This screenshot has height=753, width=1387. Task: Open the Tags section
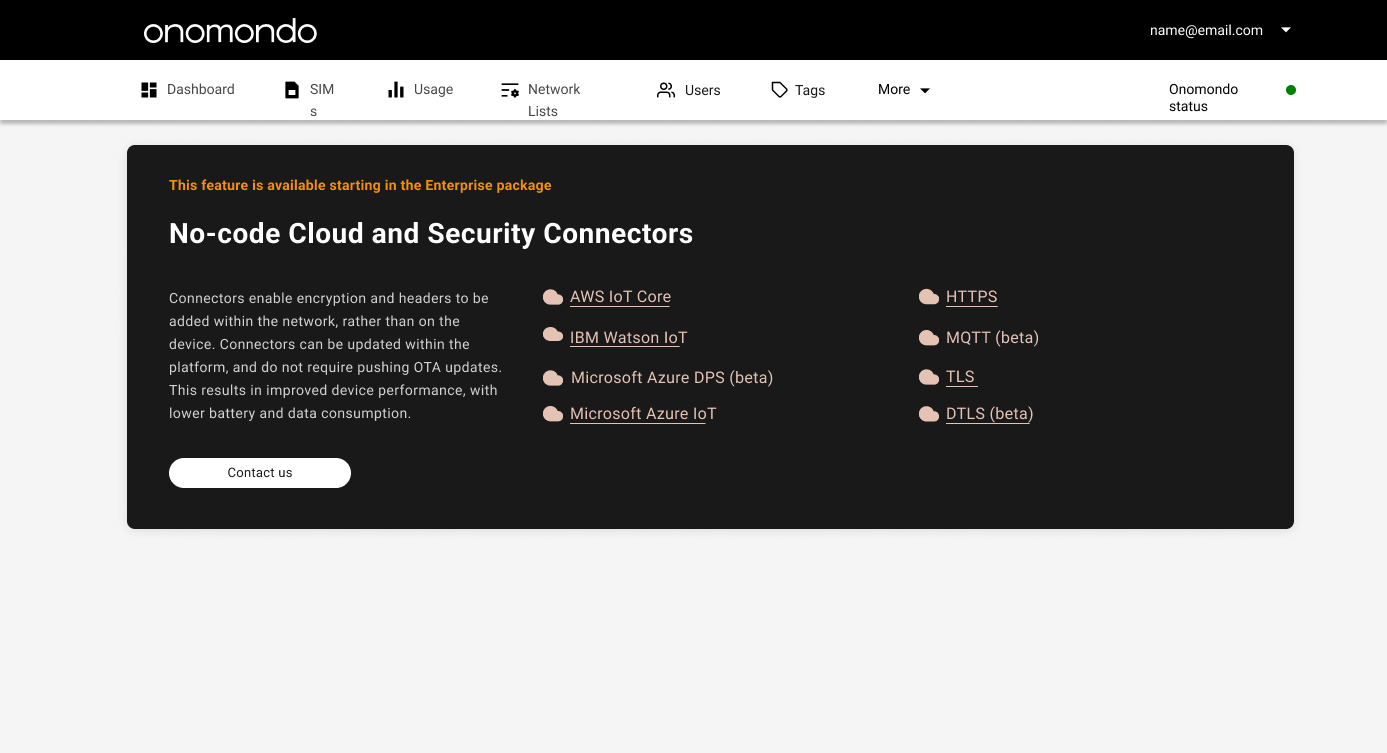[798, 90]
